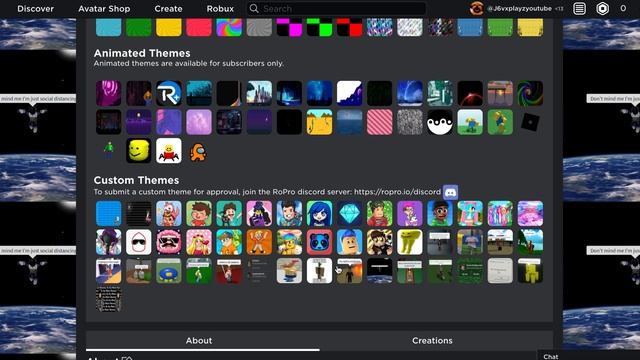Open the Discover page
This screenshot has width=640, height=360.
(x=36, y=9)
